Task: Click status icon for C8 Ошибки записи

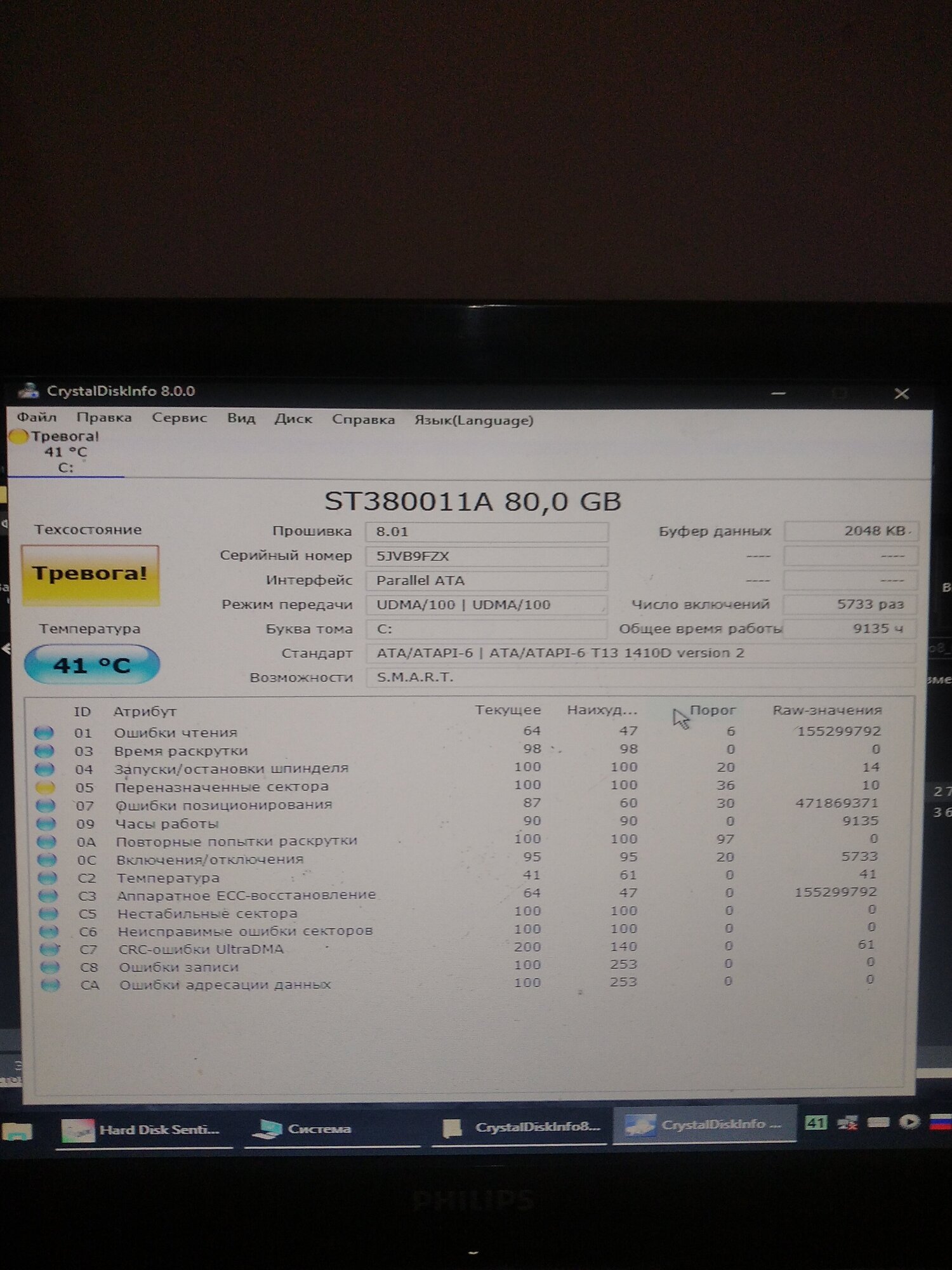Action: coord(50,967)
